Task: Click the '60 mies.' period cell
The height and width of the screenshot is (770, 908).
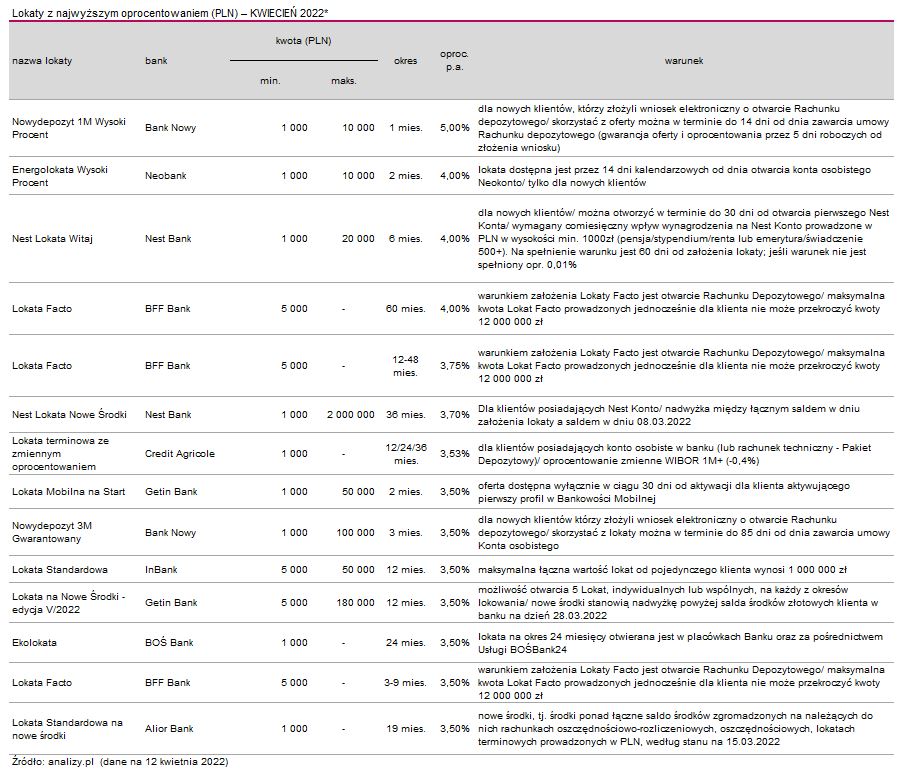Action: [405, 309]
